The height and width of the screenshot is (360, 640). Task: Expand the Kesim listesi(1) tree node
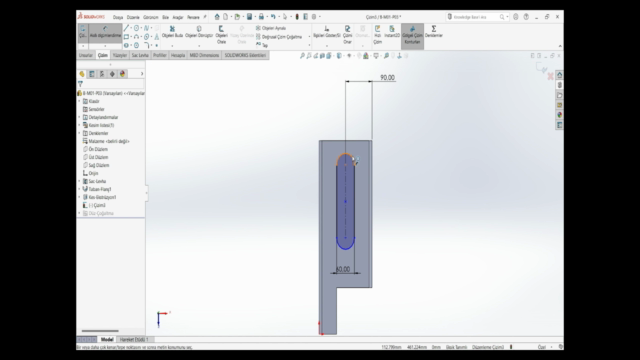80,125
